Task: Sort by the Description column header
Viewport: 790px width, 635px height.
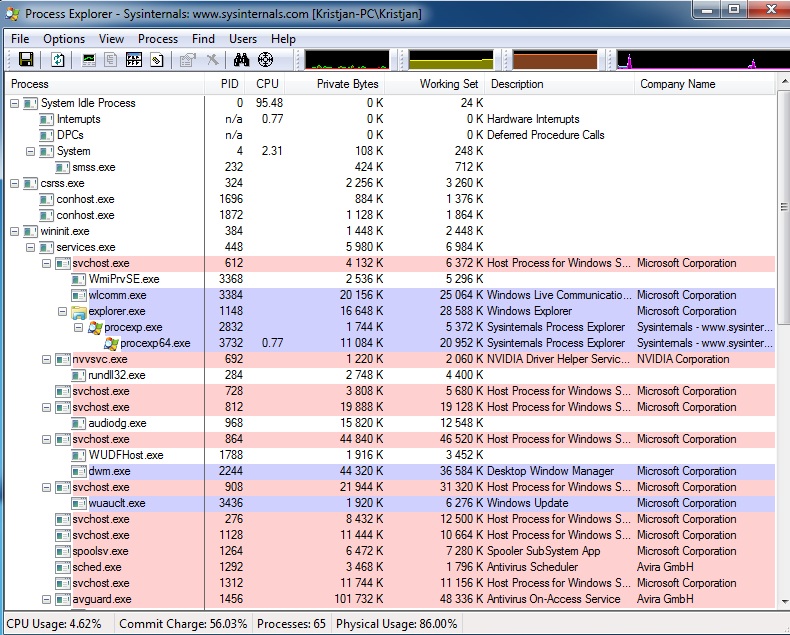Action: click(559, 84)
